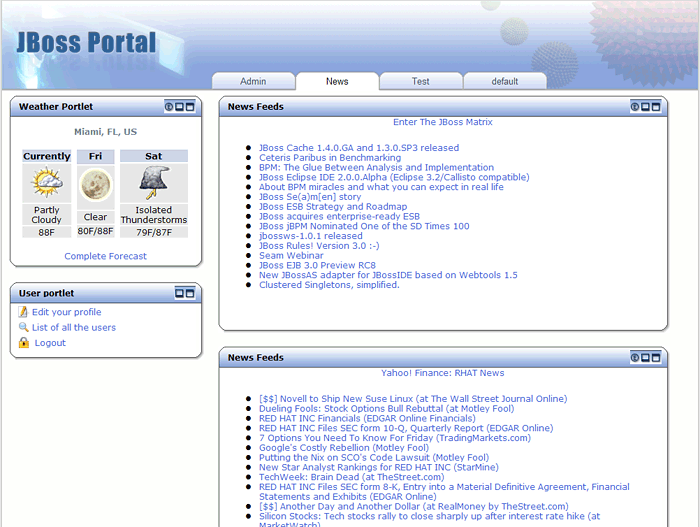Open edit mode on JBoss Matrix News Feeds
The image size is (700, 527).
pos(635,107)
